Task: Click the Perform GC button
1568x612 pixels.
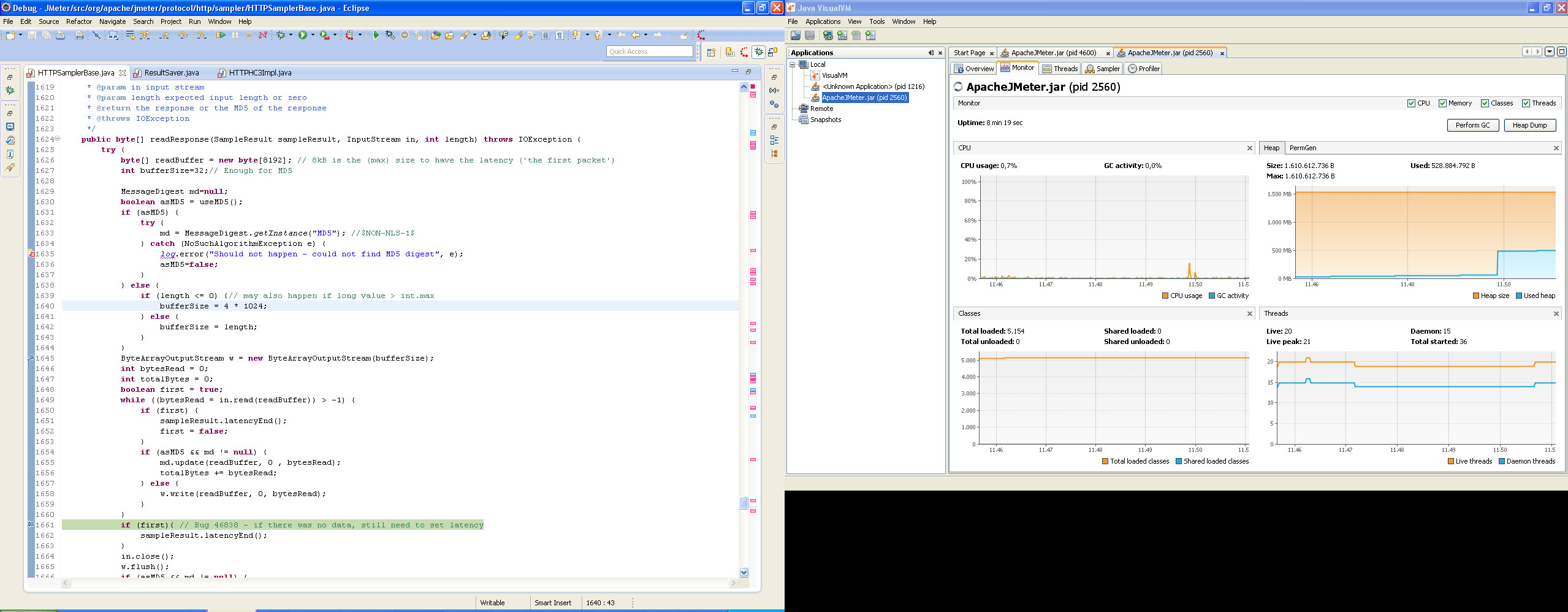Action: point(1473,124)
